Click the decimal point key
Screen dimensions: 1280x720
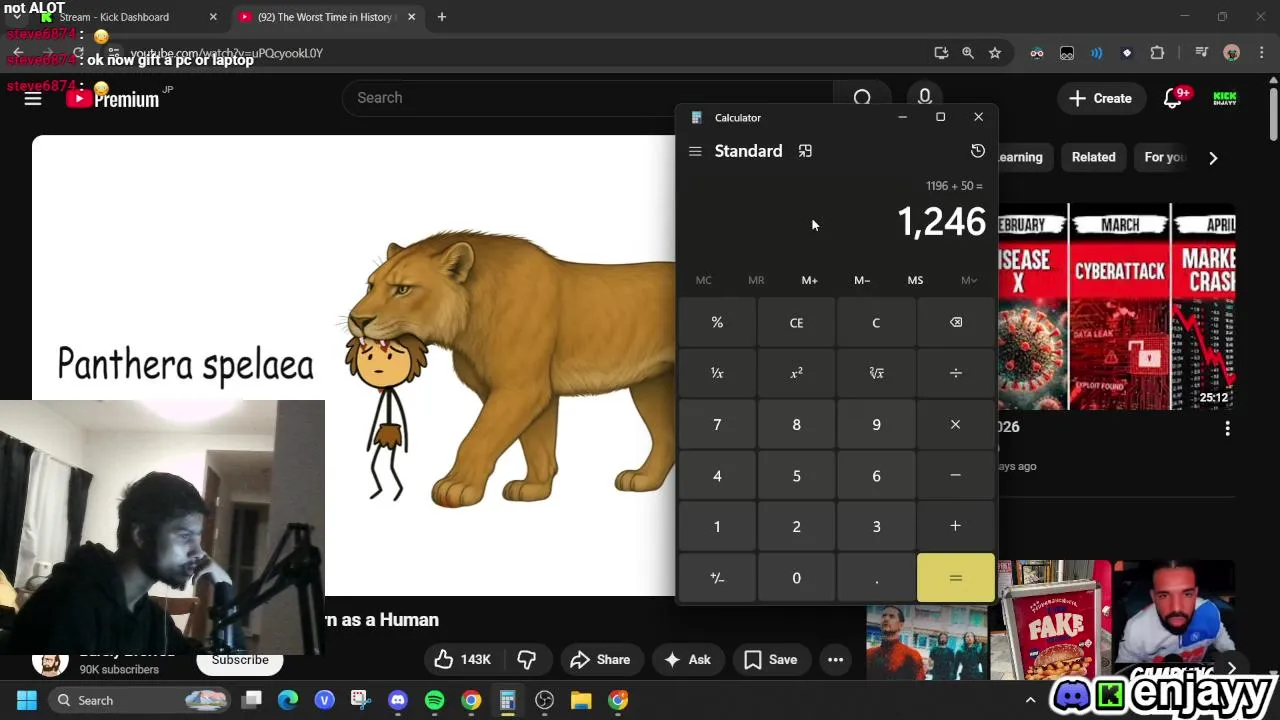point(876,578)
